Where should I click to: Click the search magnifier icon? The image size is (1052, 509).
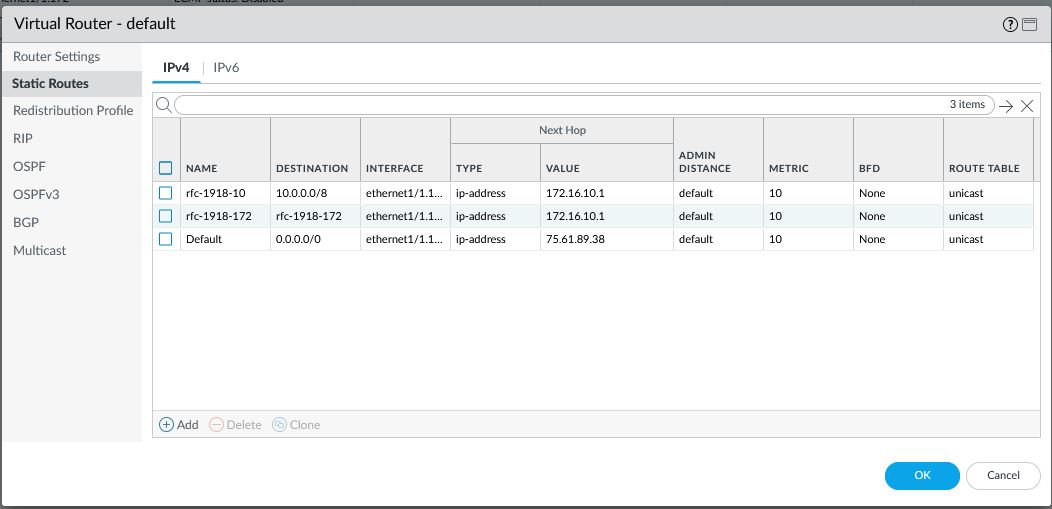tap(164, 104)
